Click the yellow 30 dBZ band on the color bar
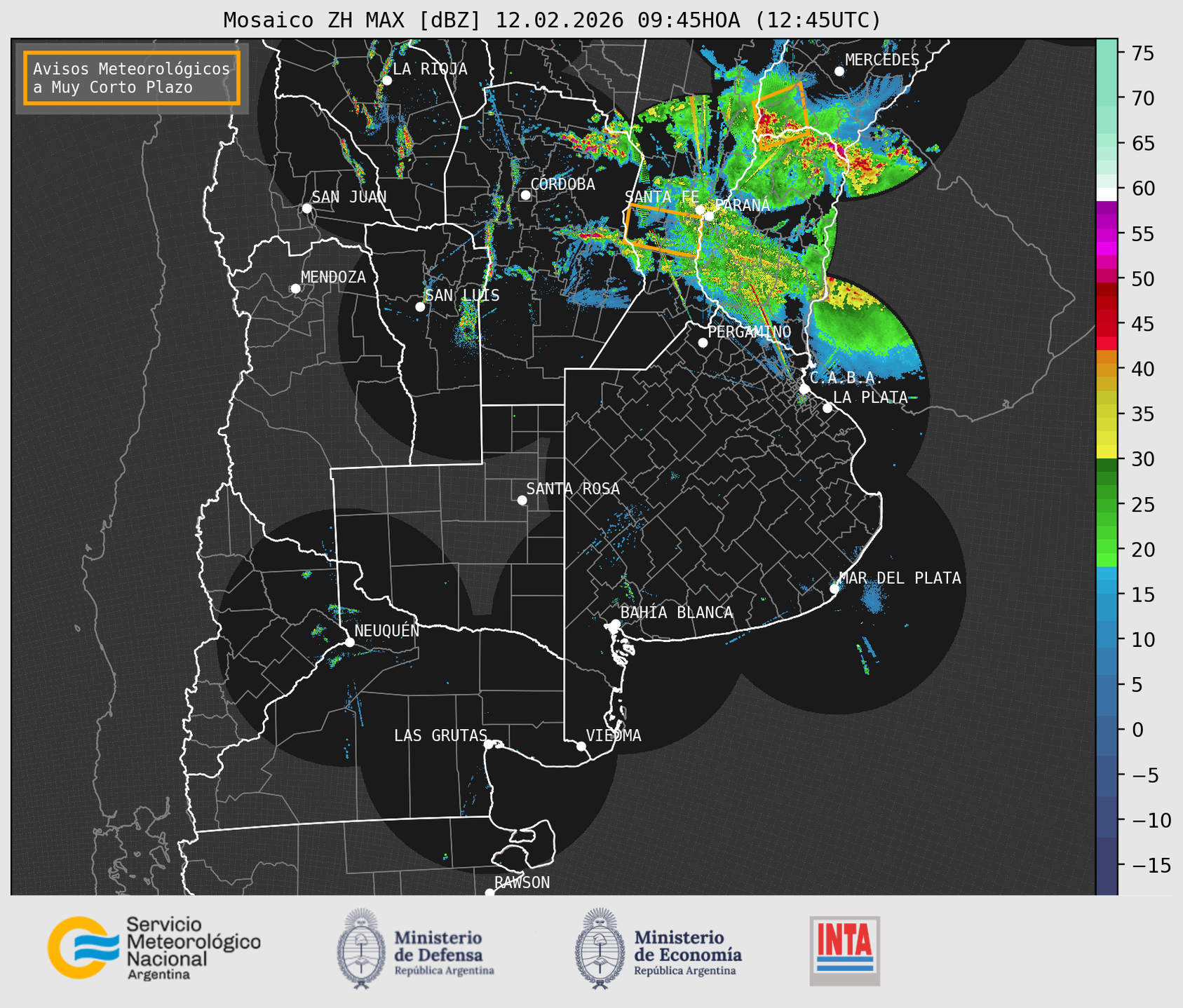The height and width of the screenshot is (1008, 1183). pyautogui.click(x=1107, y=452)
